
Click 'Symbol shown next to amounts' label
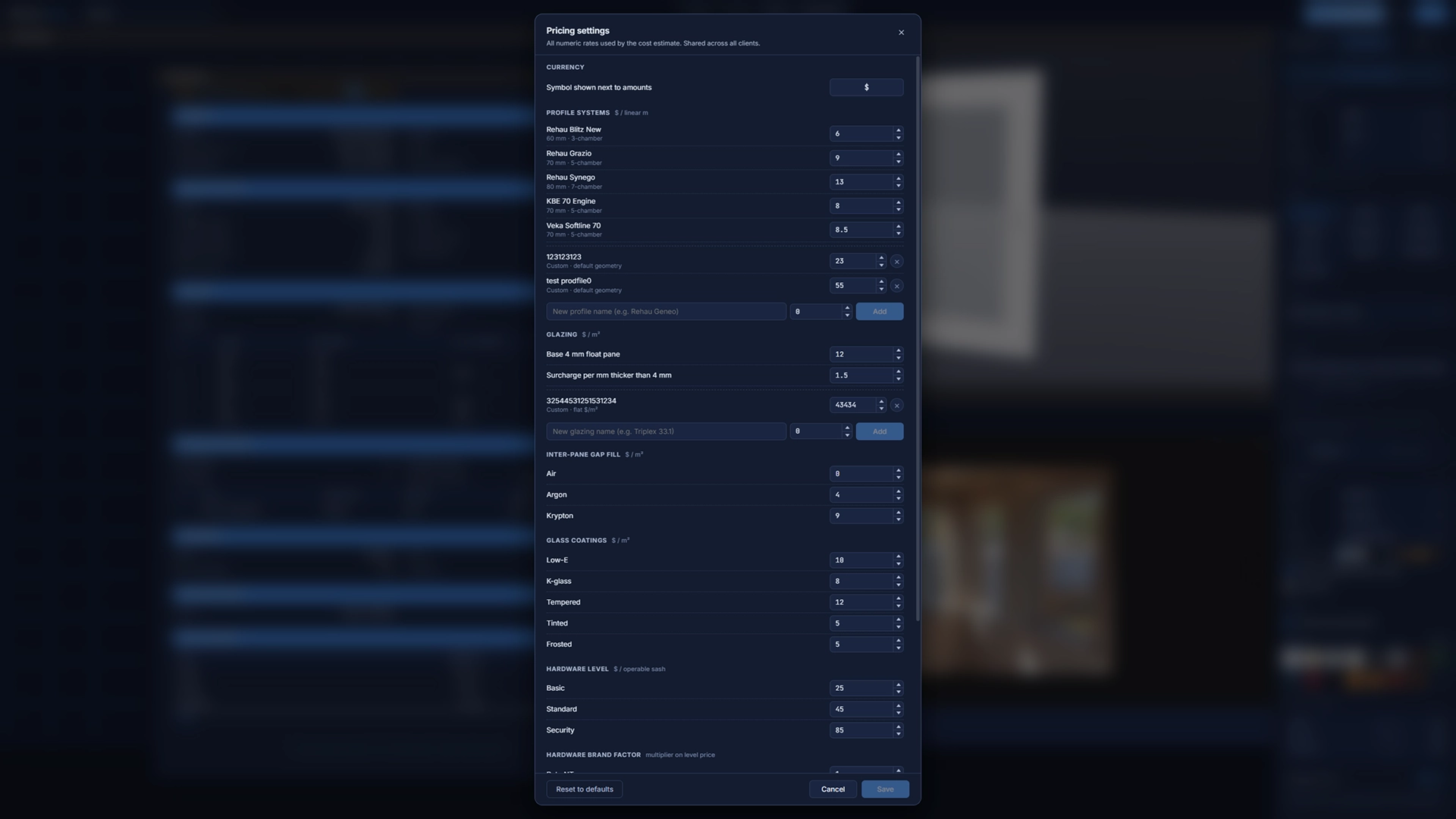click(598, 87)
